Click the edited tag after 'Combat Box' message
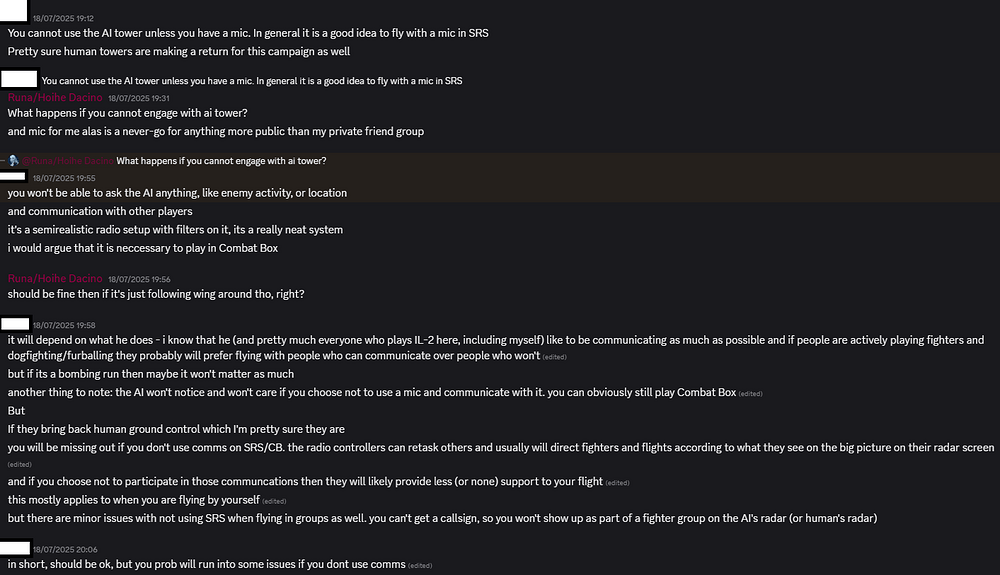The image size is (1000, 575). [x=750, y=394]
